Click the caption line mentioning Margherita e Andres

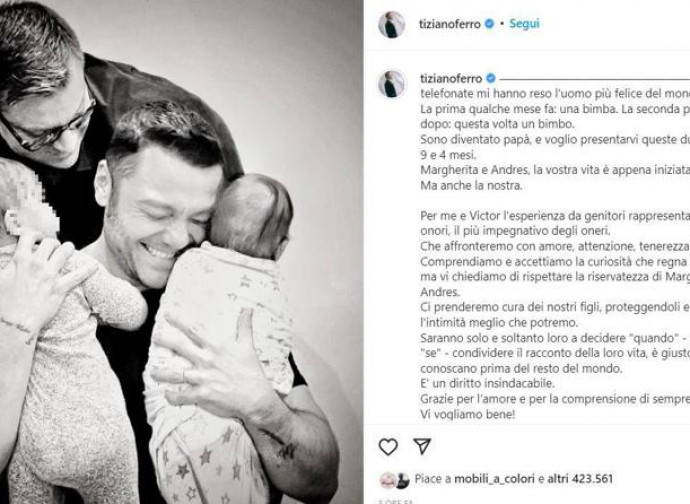pyautogui.click(x=555, y=170)
